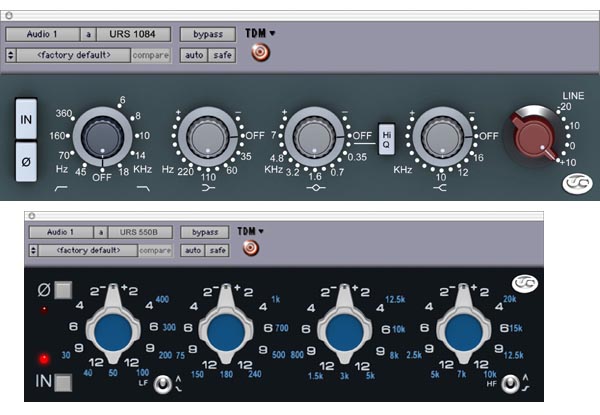This screenshot has height=415, width=600.
Task: Click the high shelf symbol below 10 KHz
Action: (x=440, y=188)
